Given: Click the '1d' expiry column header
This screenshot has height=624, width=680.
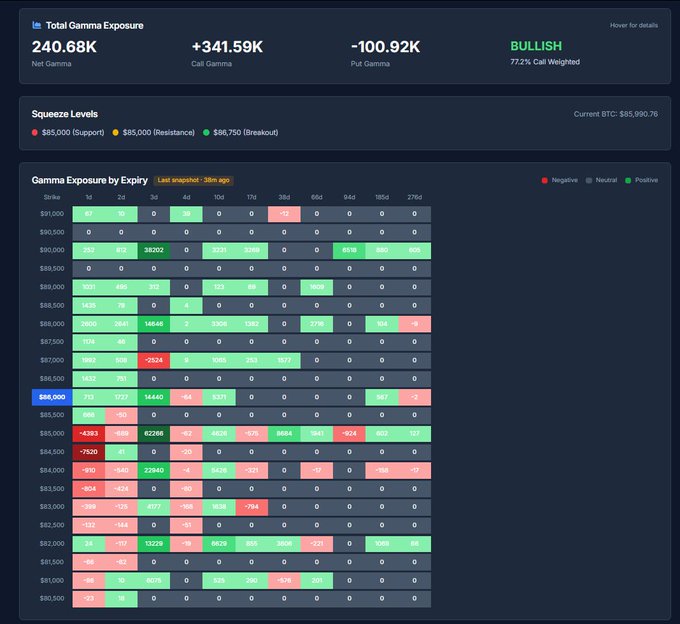Looking at the screenshot, I should pyautogui.click(x=88, y=197).
